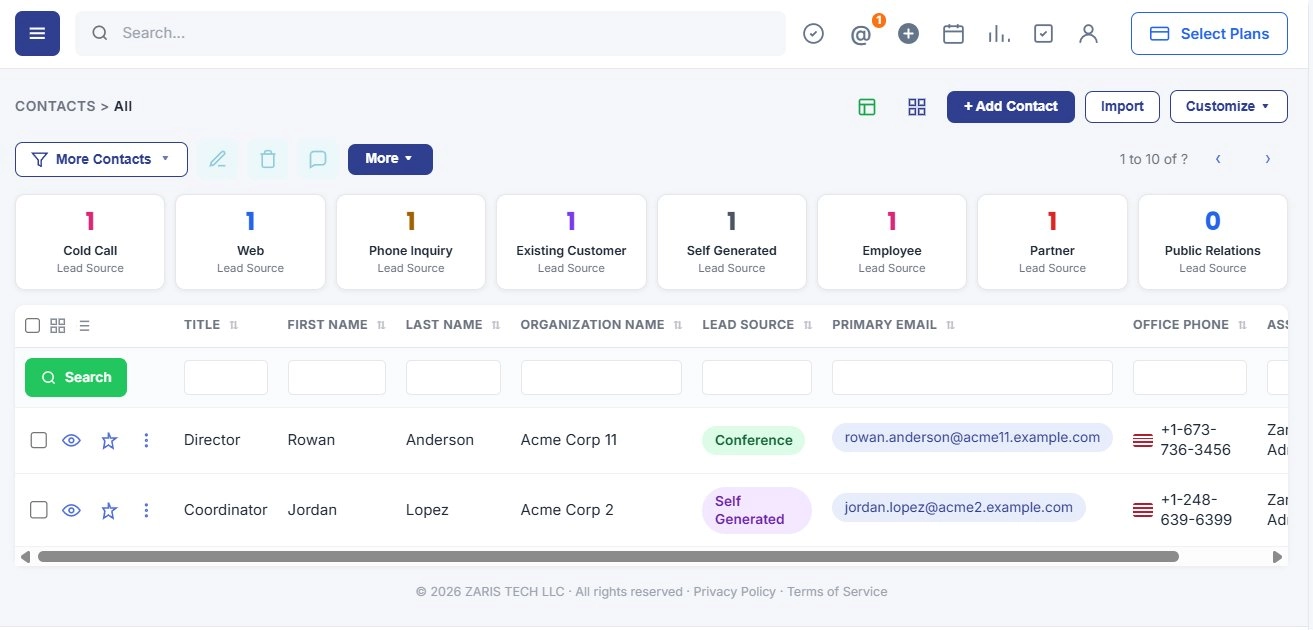Sort by Title column arrows
The image size is (1313, 630).
[x=234, y=325]
